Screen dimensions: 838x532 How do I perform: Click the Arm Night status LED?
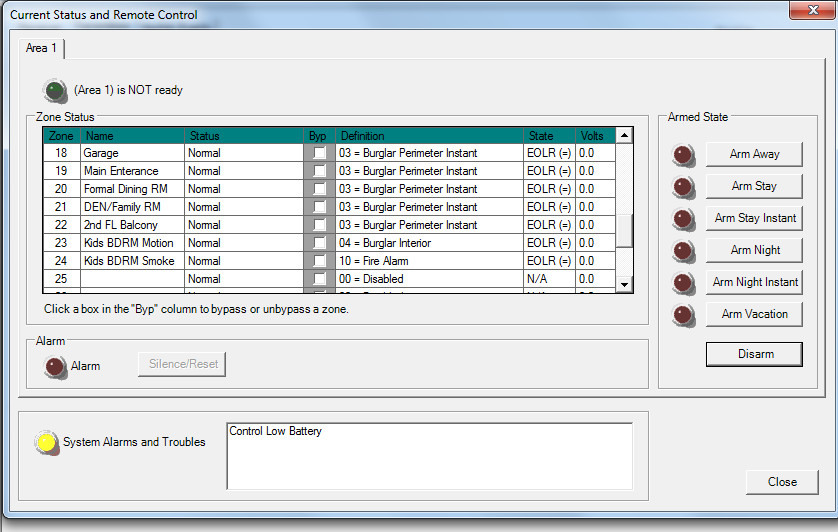[684, 251]
